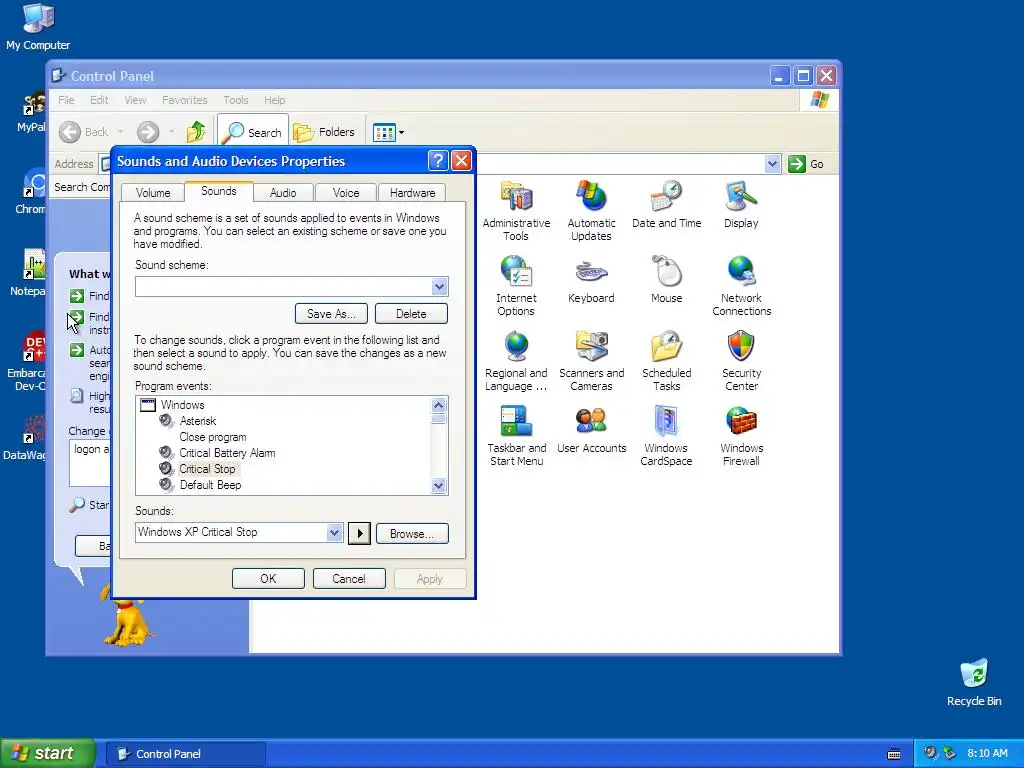1024x768 pixels.
Task: Toggle the Folders toolbar button
Action: pos(324,132)
